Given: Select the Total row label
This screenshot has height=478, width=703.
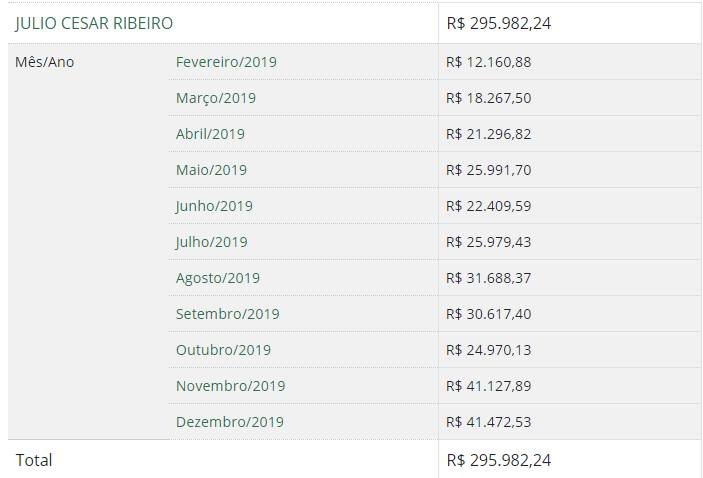Looking at the screenshot, I should click(34, 460).
